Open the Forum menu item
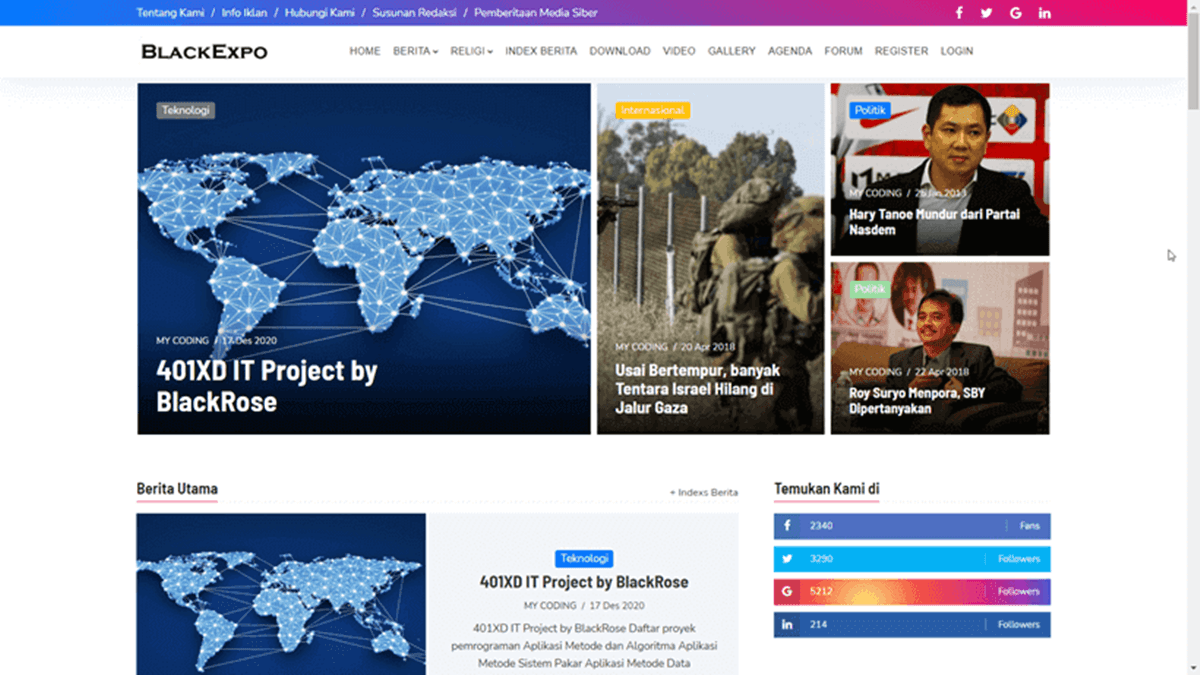Screen dimensions: 1200x675 [844, 51]
